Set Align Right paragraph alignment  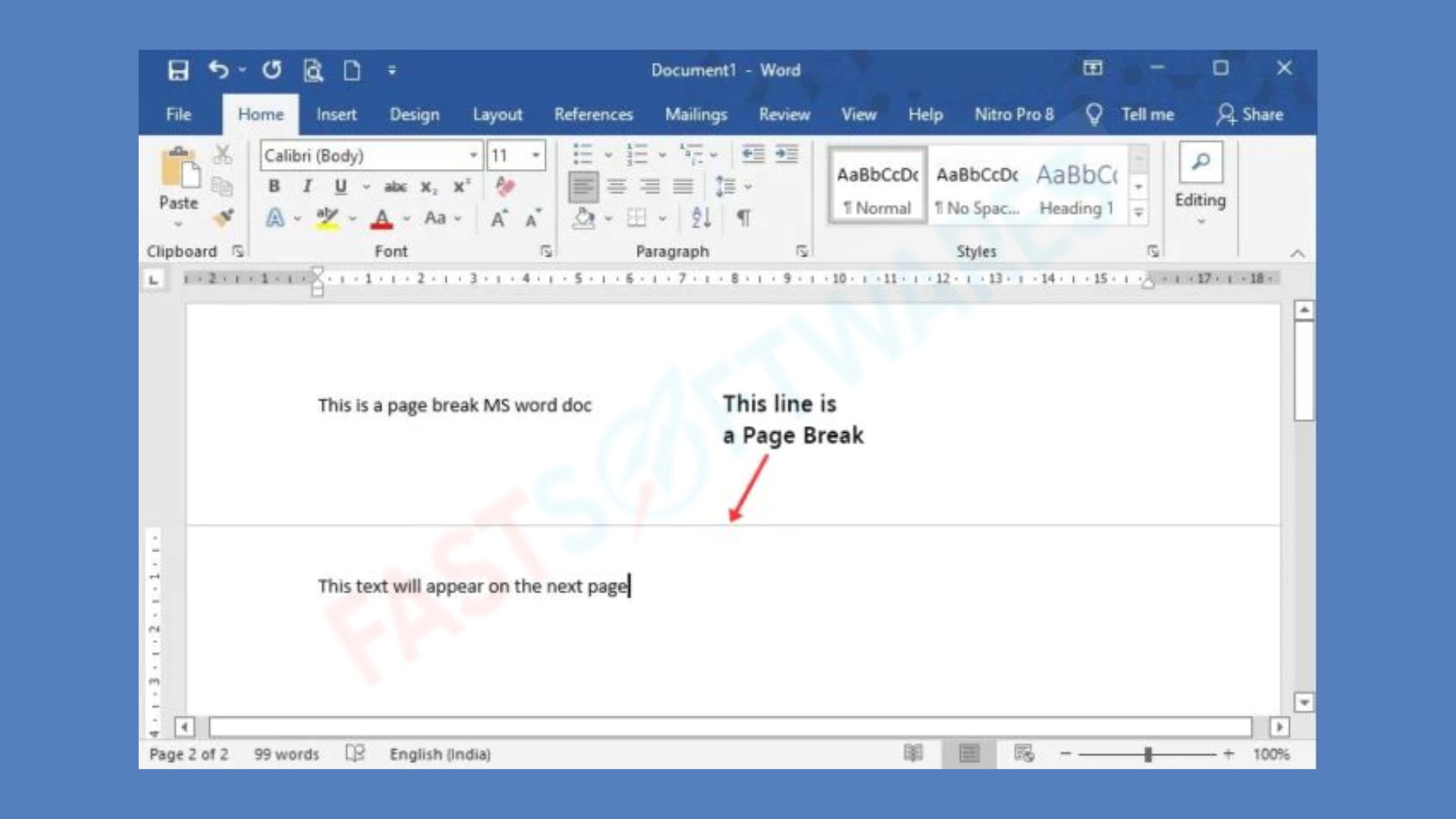(650, 187)
